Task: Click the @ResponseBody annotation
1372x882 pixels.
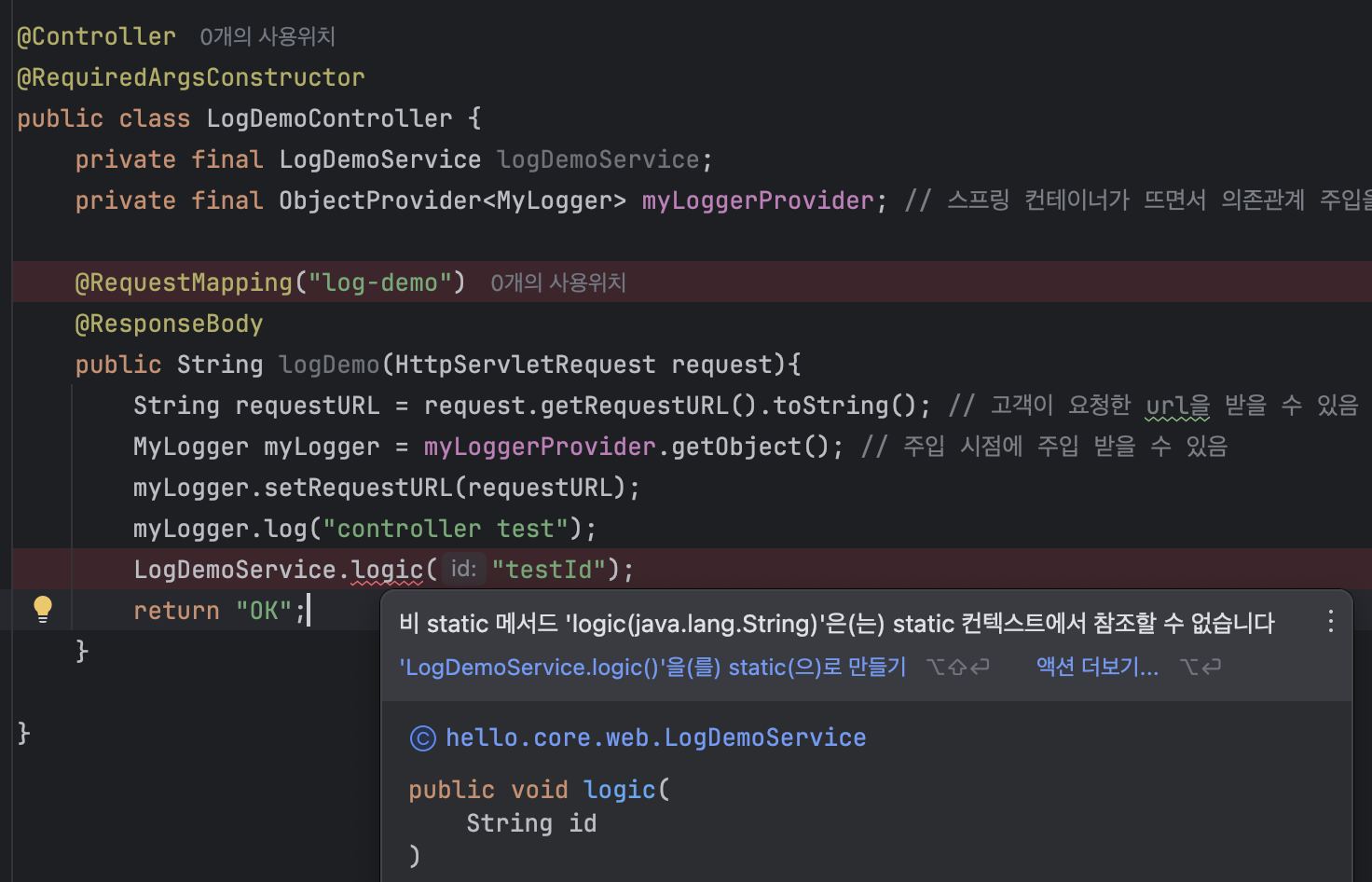Action: point(169,324)
